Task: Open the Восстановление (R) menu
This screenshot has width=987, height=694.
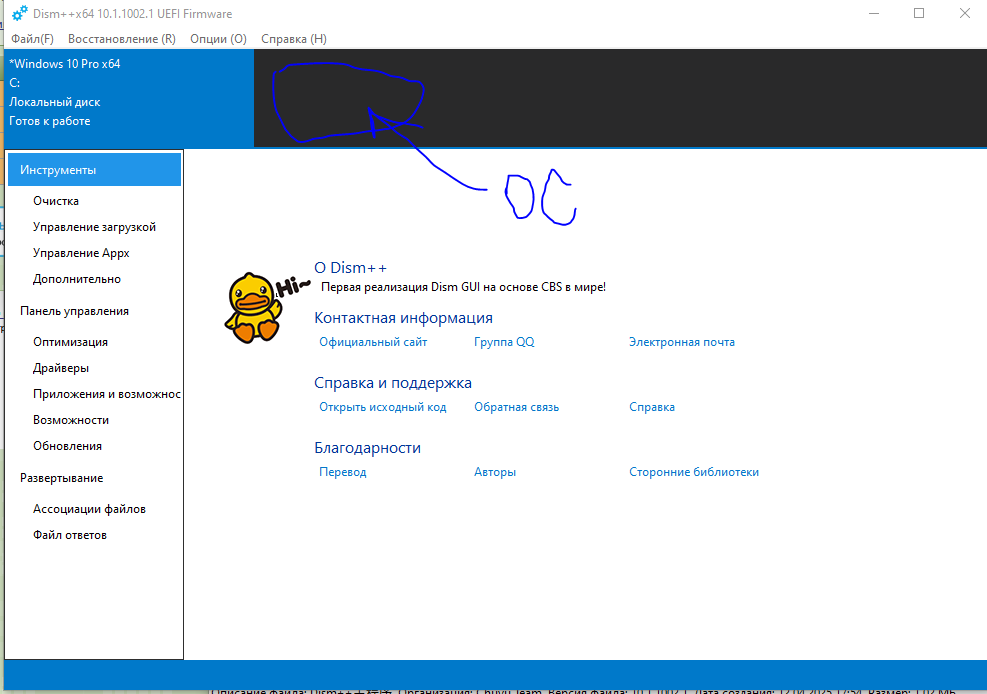Action: click(121, 39)
